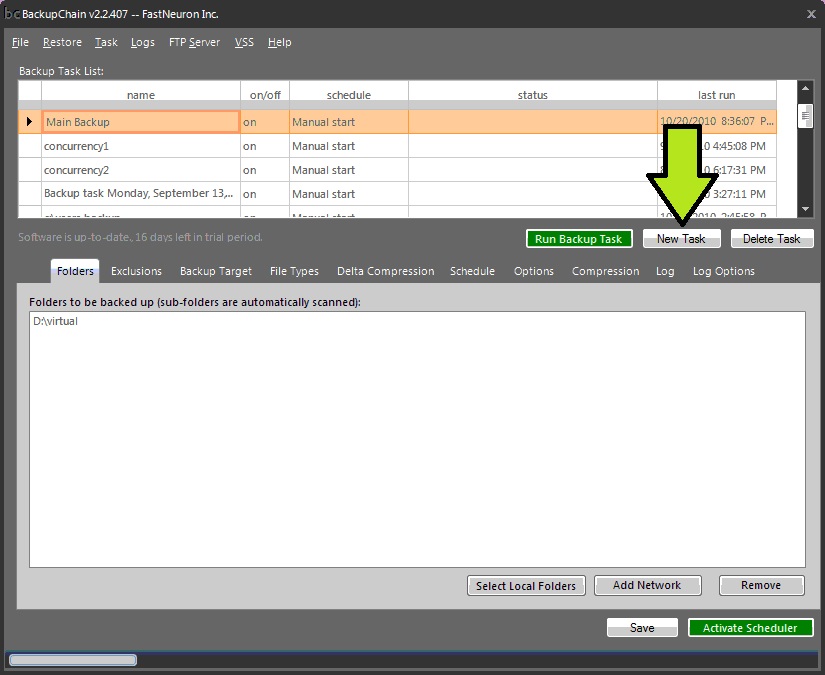The width and height of the screenshot is (825, 675).
Task: Open the Help menu
Action: coord(279,42)
